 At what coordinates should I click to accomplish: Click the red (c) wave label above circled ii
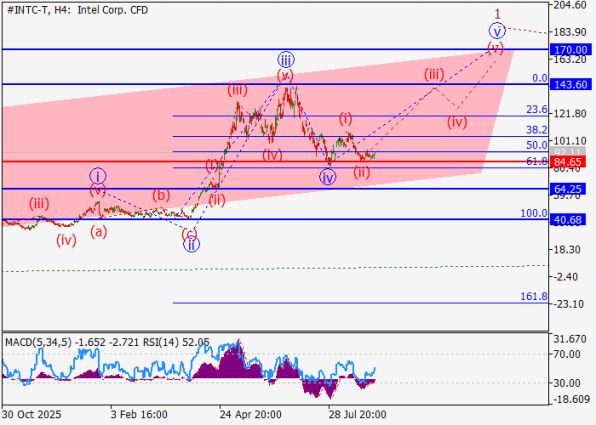189,234
